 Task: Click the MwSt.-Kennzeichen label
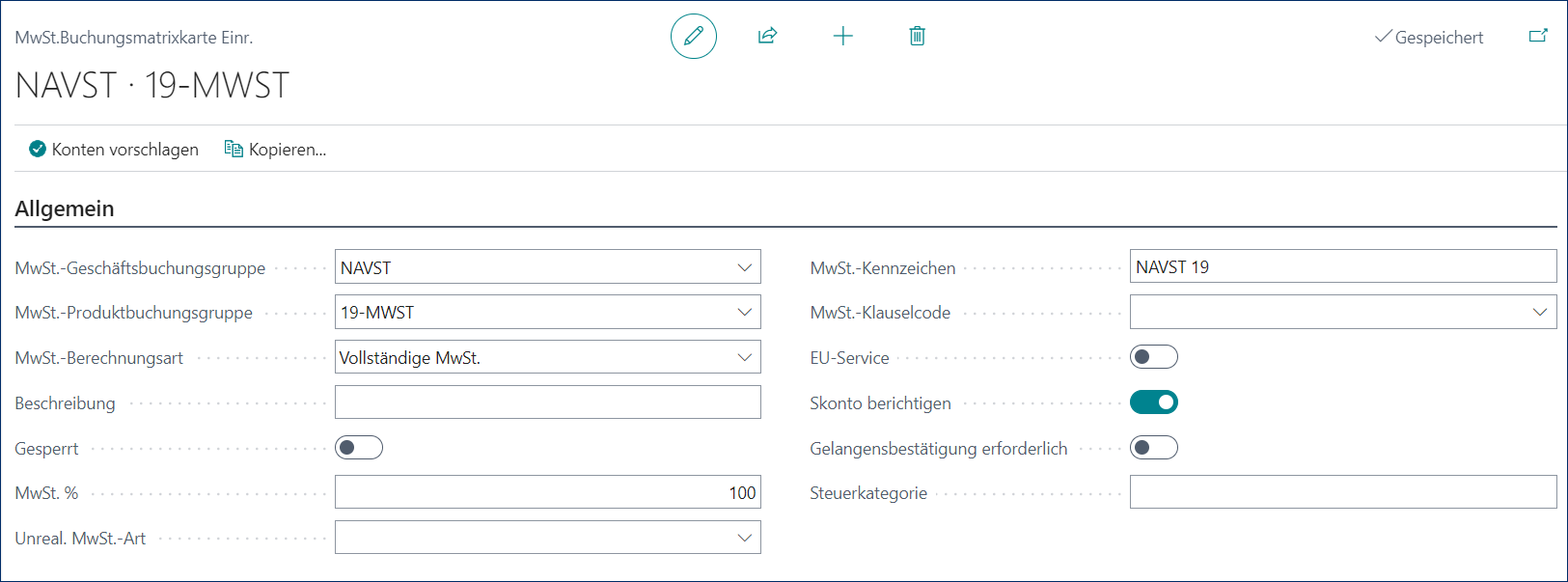(x=883, y=268)
